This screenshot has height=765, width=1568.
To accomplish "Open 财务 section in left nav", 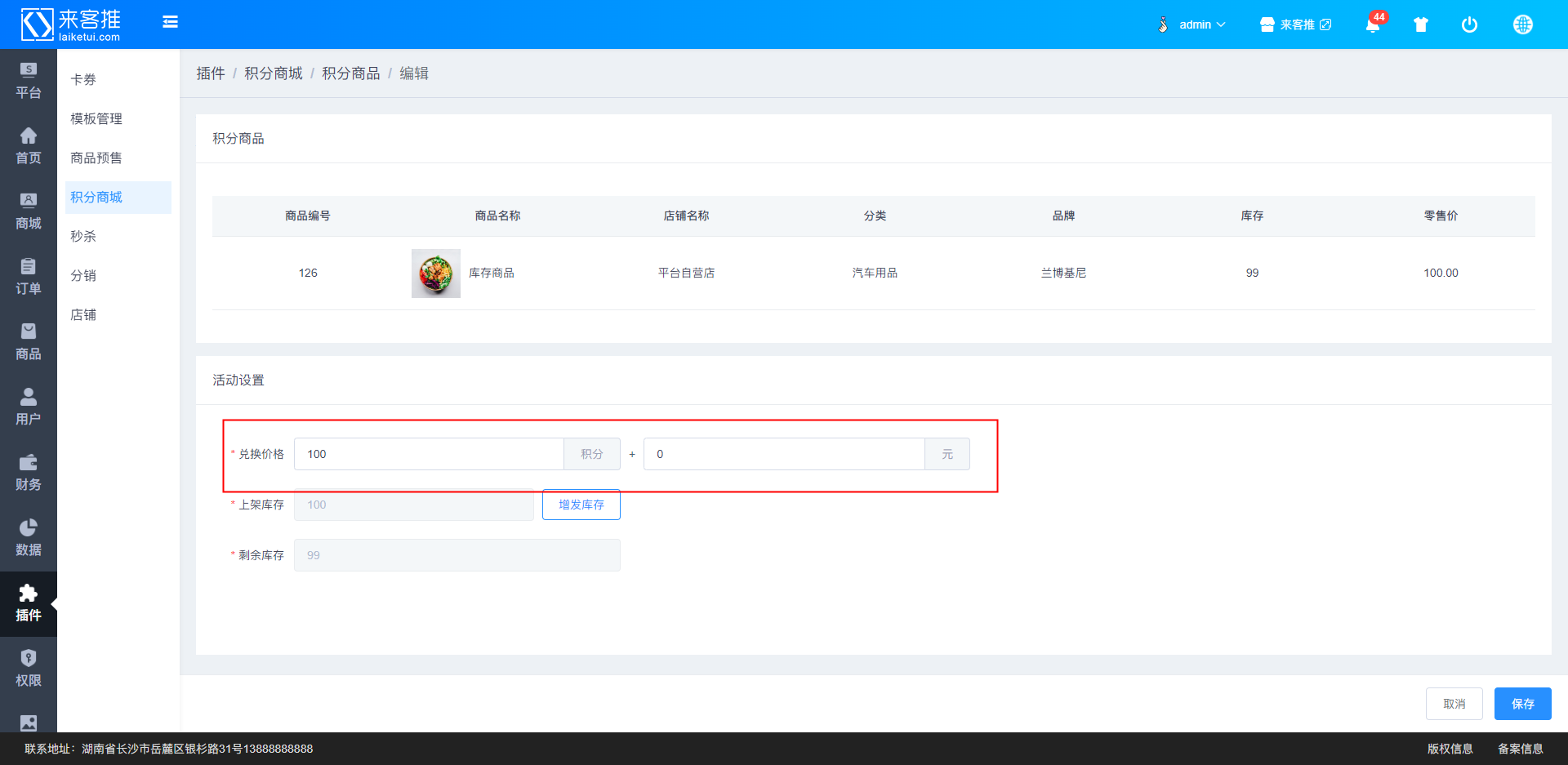I will pos(29,473).
